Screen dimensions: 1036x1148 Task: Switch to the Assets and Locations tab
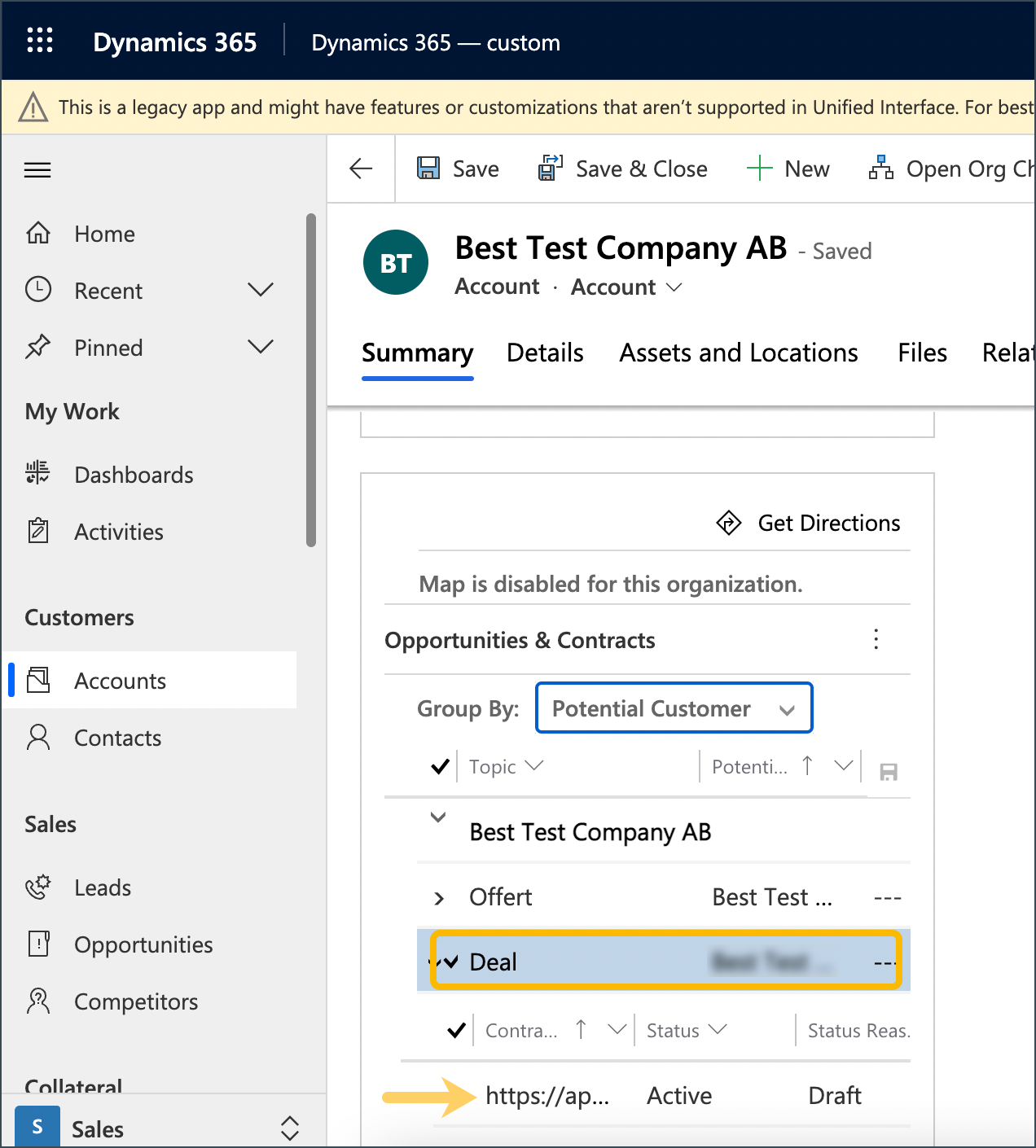(739, 353)
